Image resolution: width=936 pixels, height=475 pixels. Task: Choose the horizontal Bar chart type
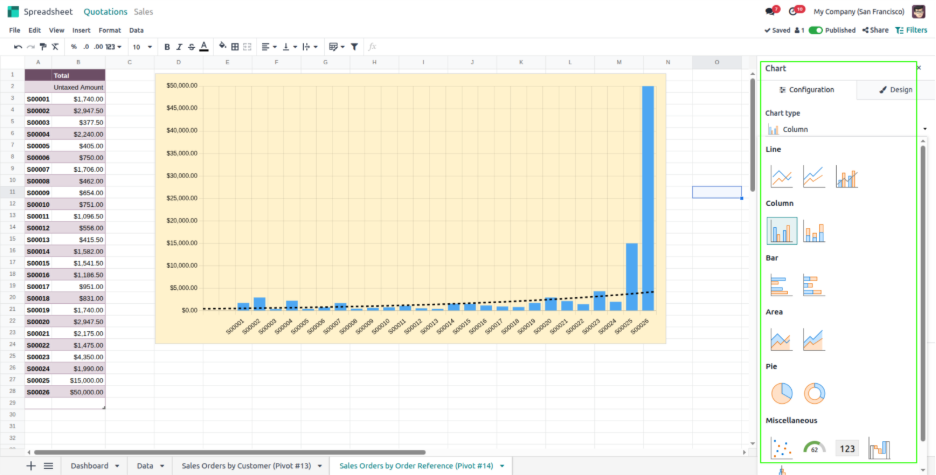tap(781, 285)
